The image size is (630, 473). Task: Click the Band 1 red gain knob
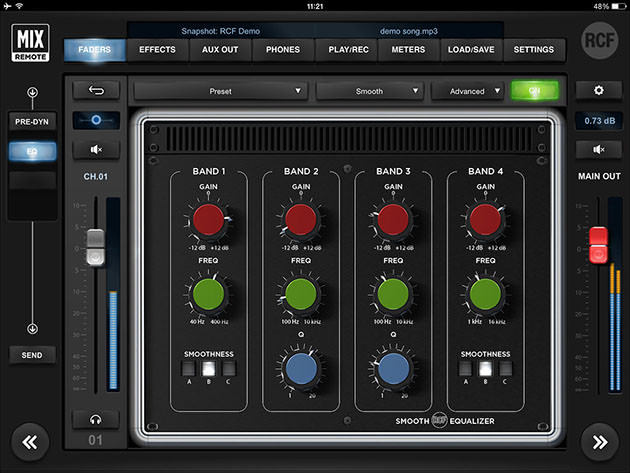click(209, 219)
